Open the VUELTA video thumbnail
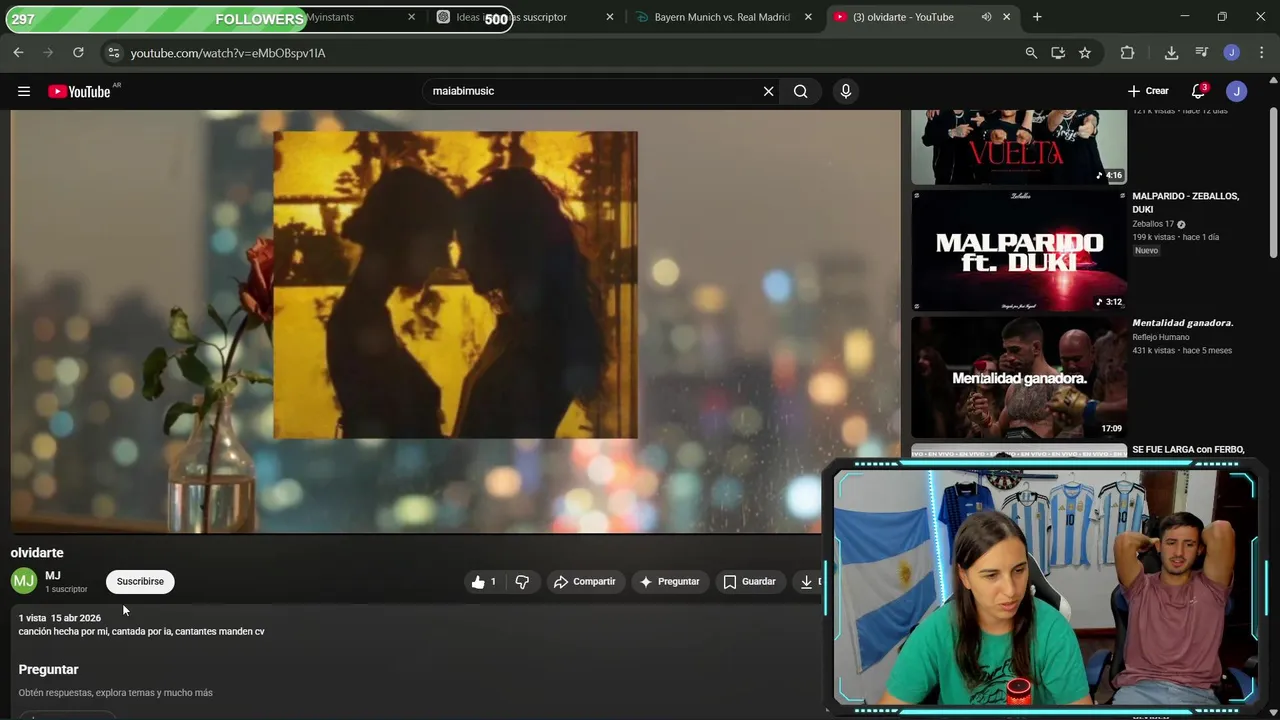Viewport: 1280px width, 720px height. (1019, 147)
